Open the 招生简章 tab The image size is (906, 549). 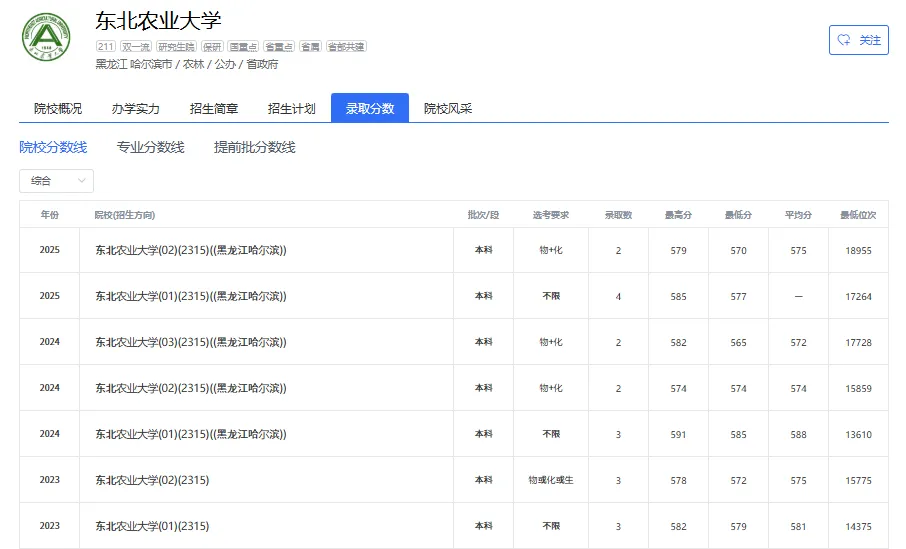(x=214, y=109)
